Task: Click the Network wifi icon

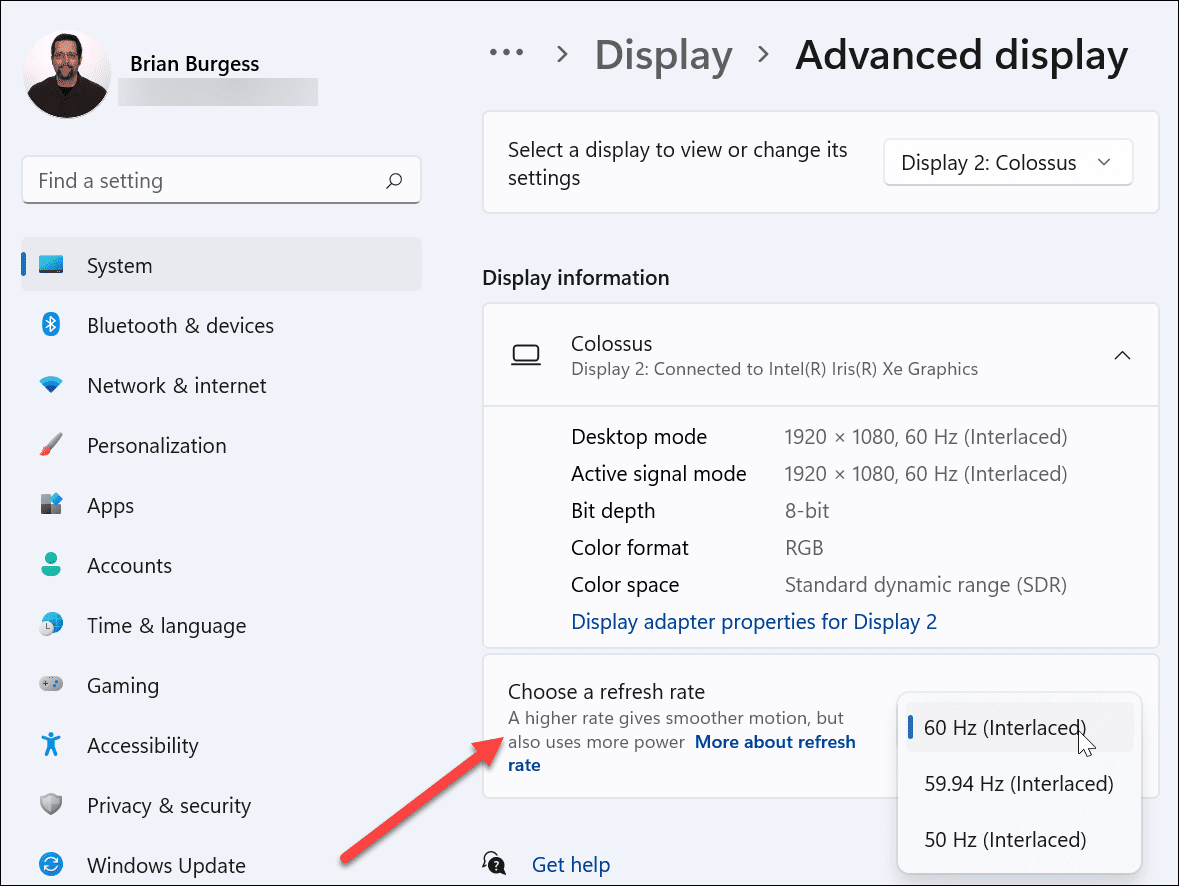Action: pos(50,385)
